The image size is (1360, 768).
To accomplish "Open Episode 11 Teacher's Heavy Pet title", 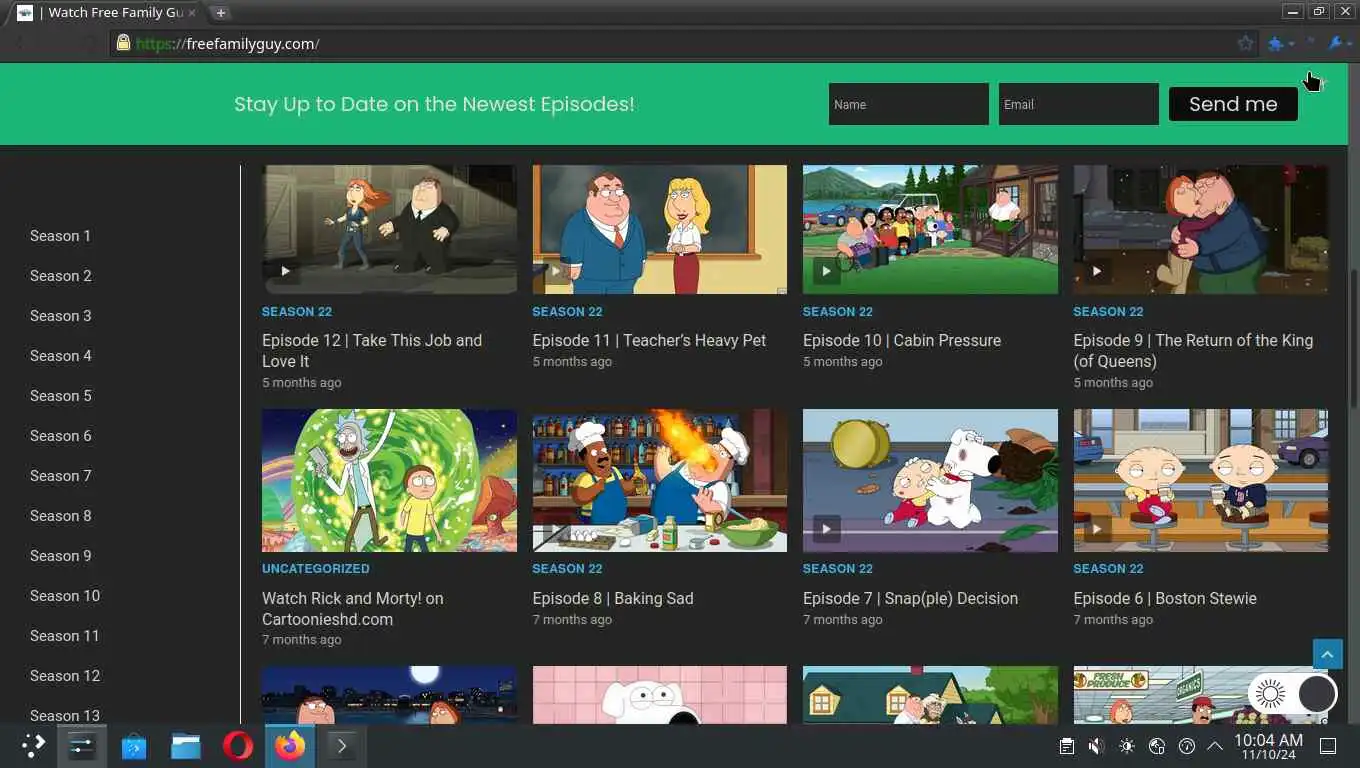I will click(x=649, y=340).
